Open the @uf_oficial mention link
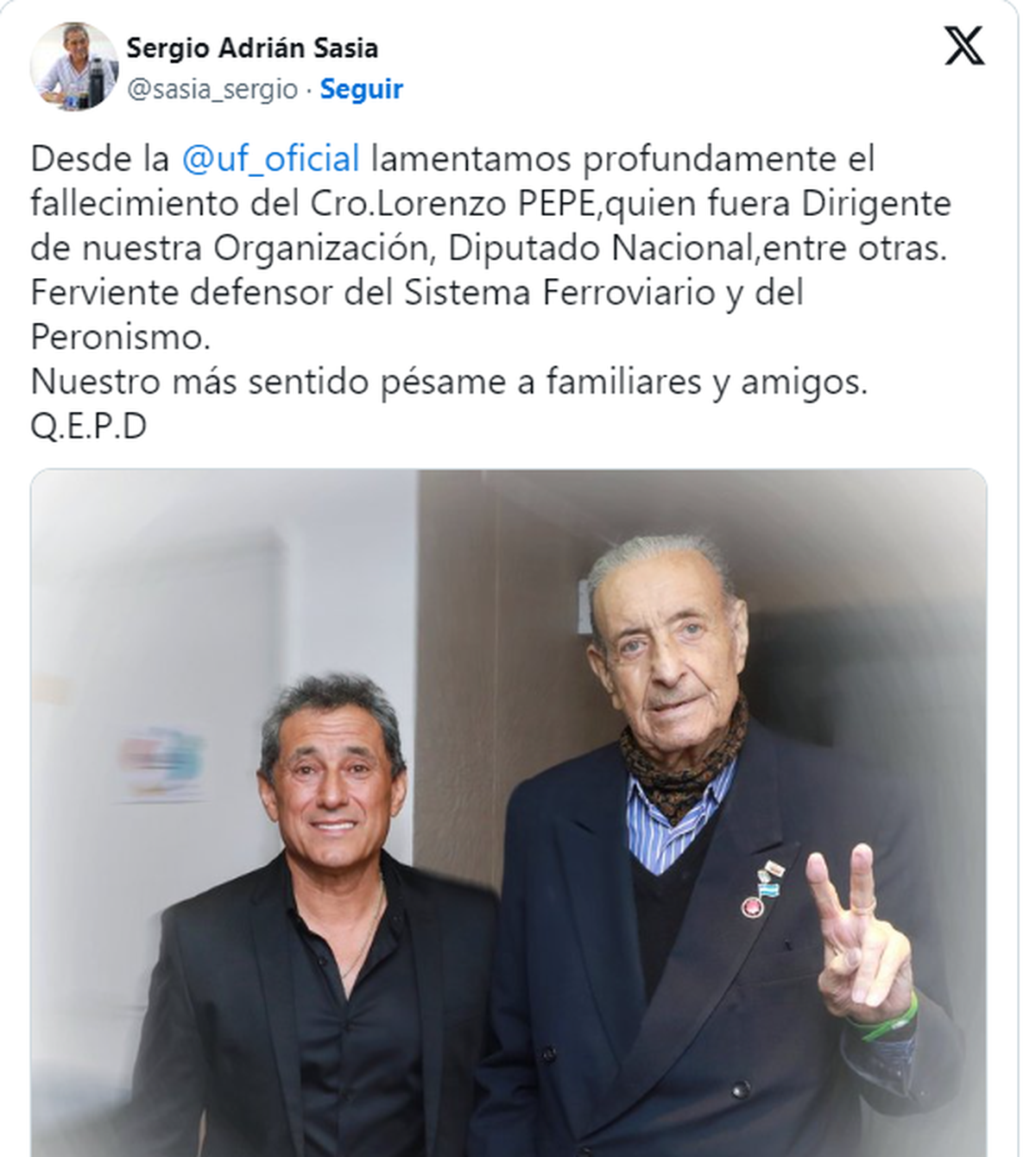 270,159
